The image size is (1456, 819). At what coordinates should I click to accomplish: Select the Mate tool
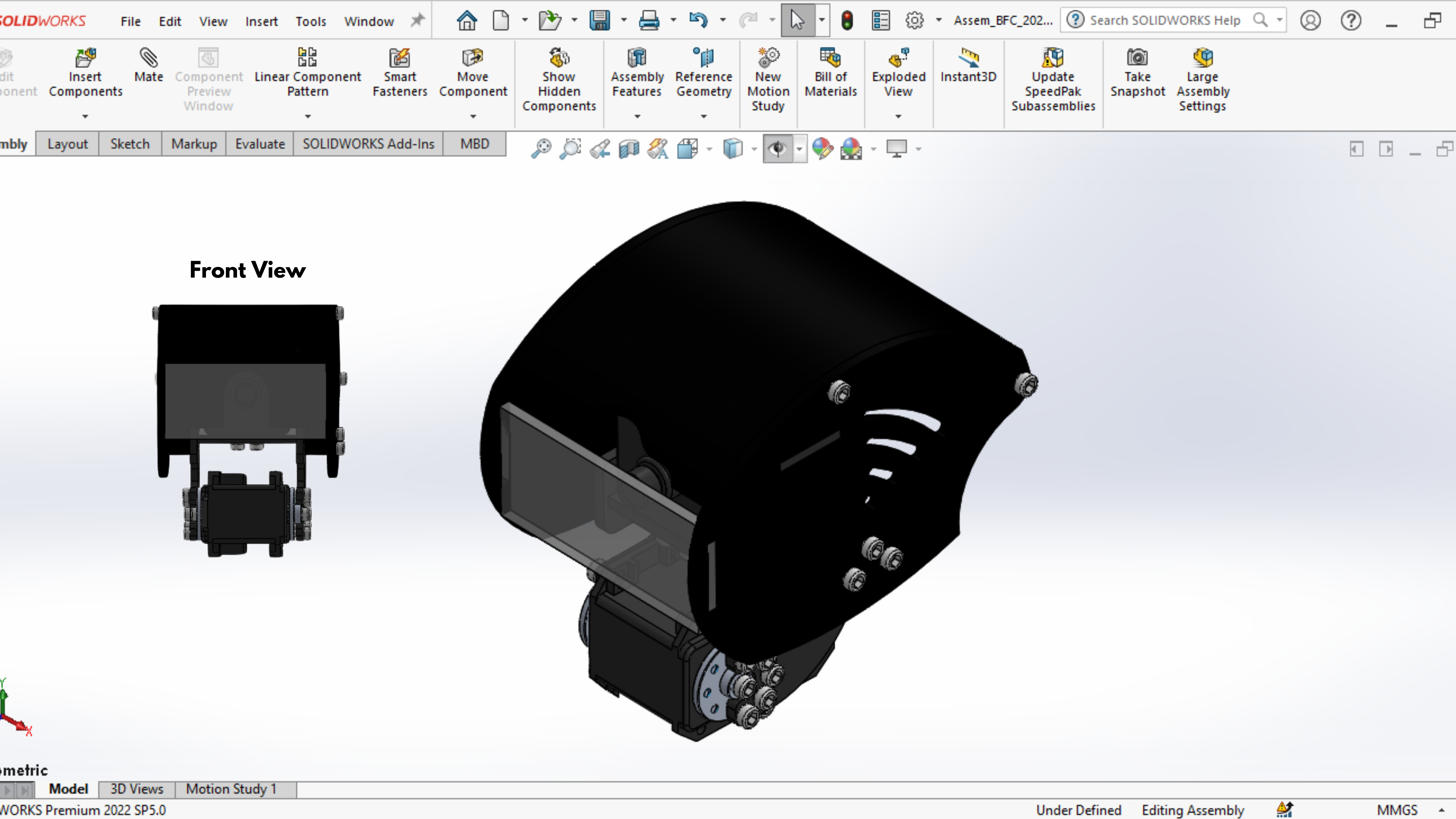click(x=149, y=66)
